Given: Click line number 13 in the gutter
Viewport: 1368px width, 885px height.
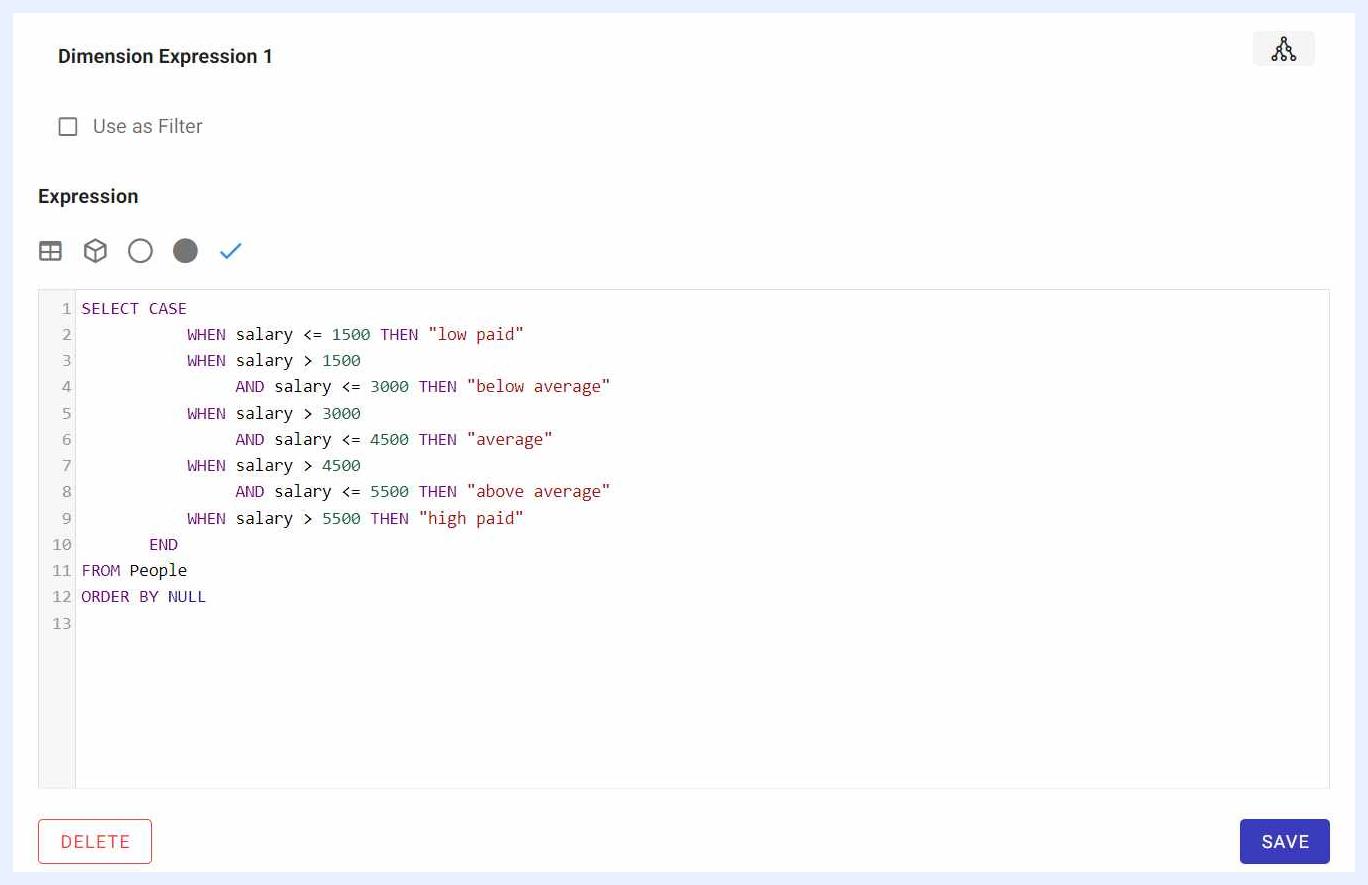Looking at the screenshot, I should [62, 623].
